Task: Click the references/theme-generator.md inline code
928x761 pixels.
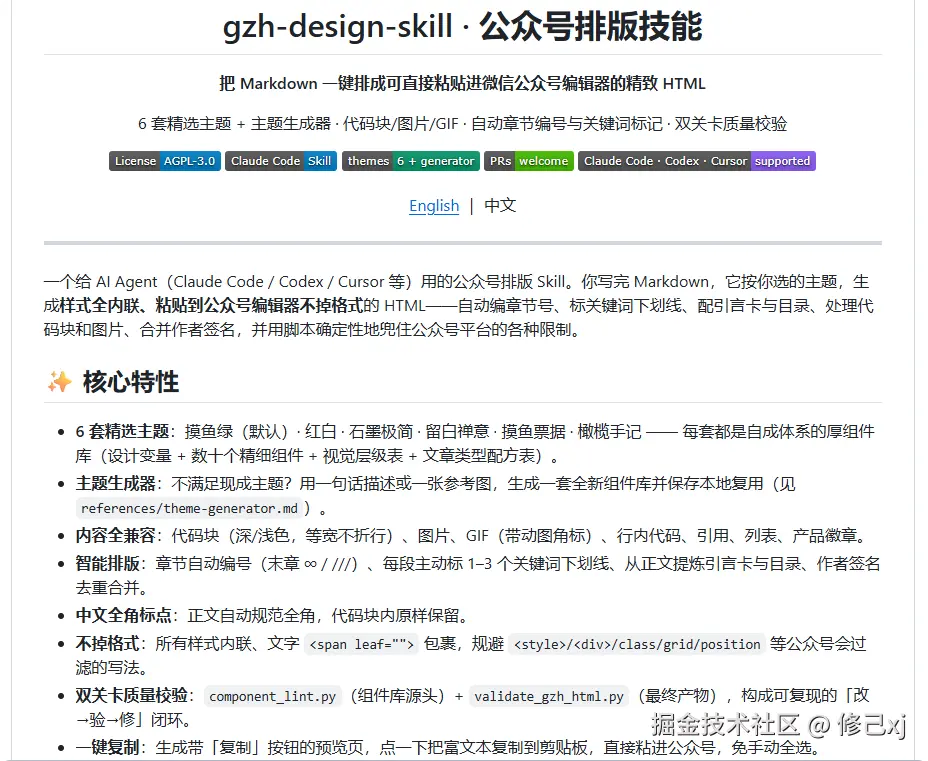Action: click(189, 508)
